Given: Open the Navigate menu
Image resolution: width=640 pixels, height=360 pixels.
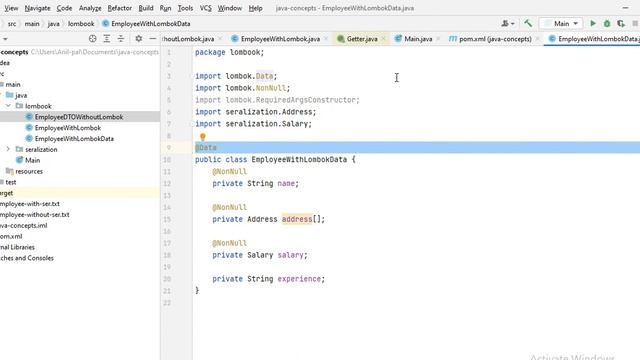Looking at the screenshot, I should click(x=37, y=8).
